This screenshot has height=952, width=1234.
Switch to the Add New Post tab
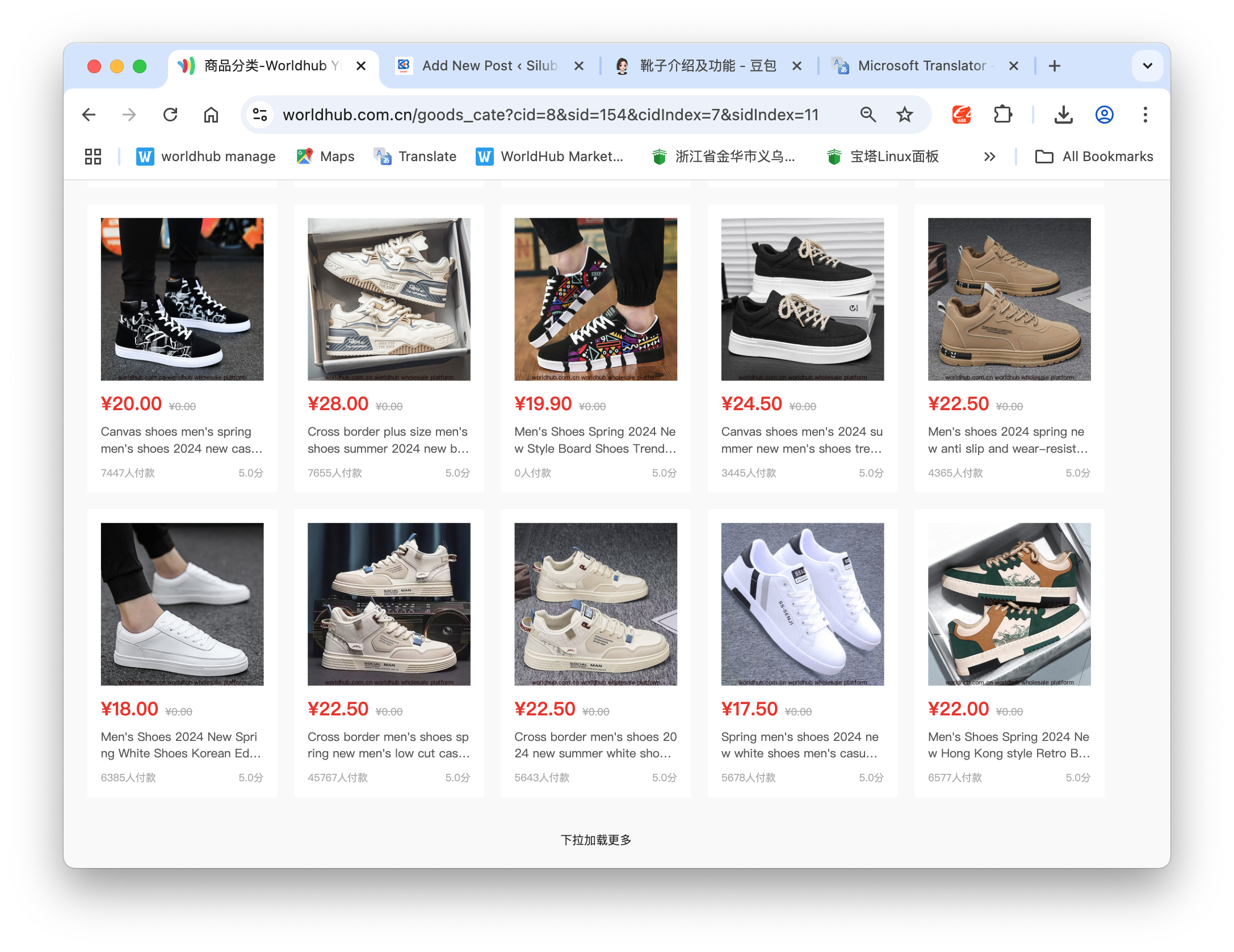(488, 66)
